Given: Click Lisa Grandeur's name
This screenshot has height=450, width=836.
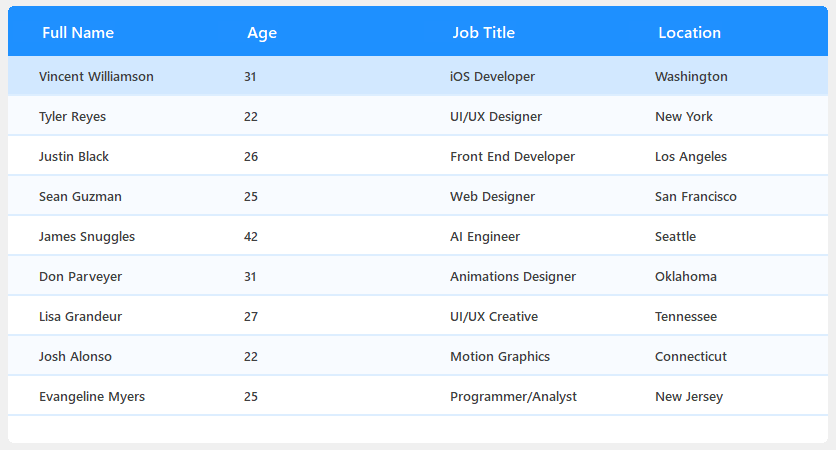Looking at the screenshot, I should pyautogui.click(x=80, y=316).
